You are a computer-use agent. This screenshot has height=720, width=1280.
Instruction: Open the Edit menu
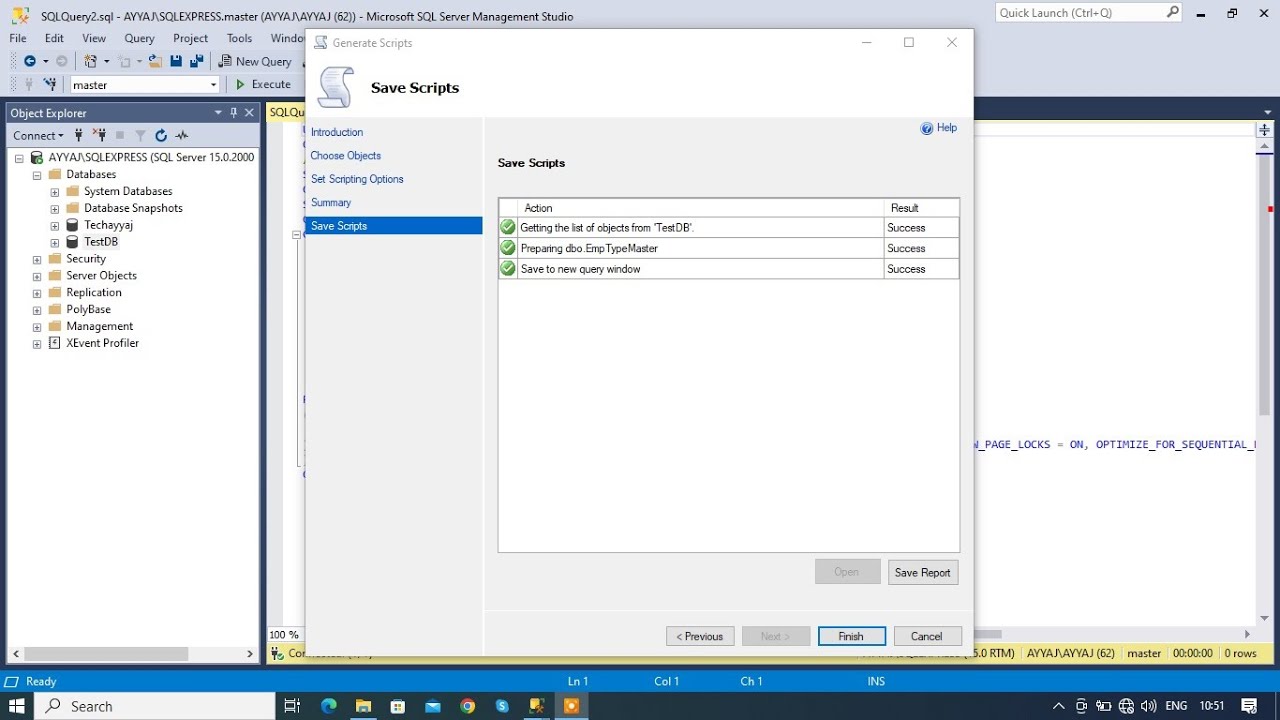(x=54, y=38)
